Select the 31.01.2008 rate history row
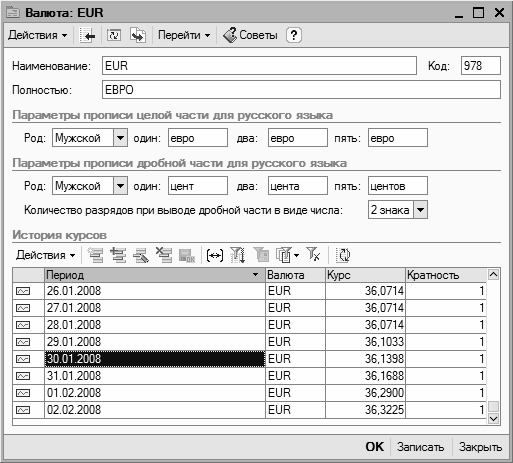The width and height of the screenshot is (513, 463). coord(249,376)
